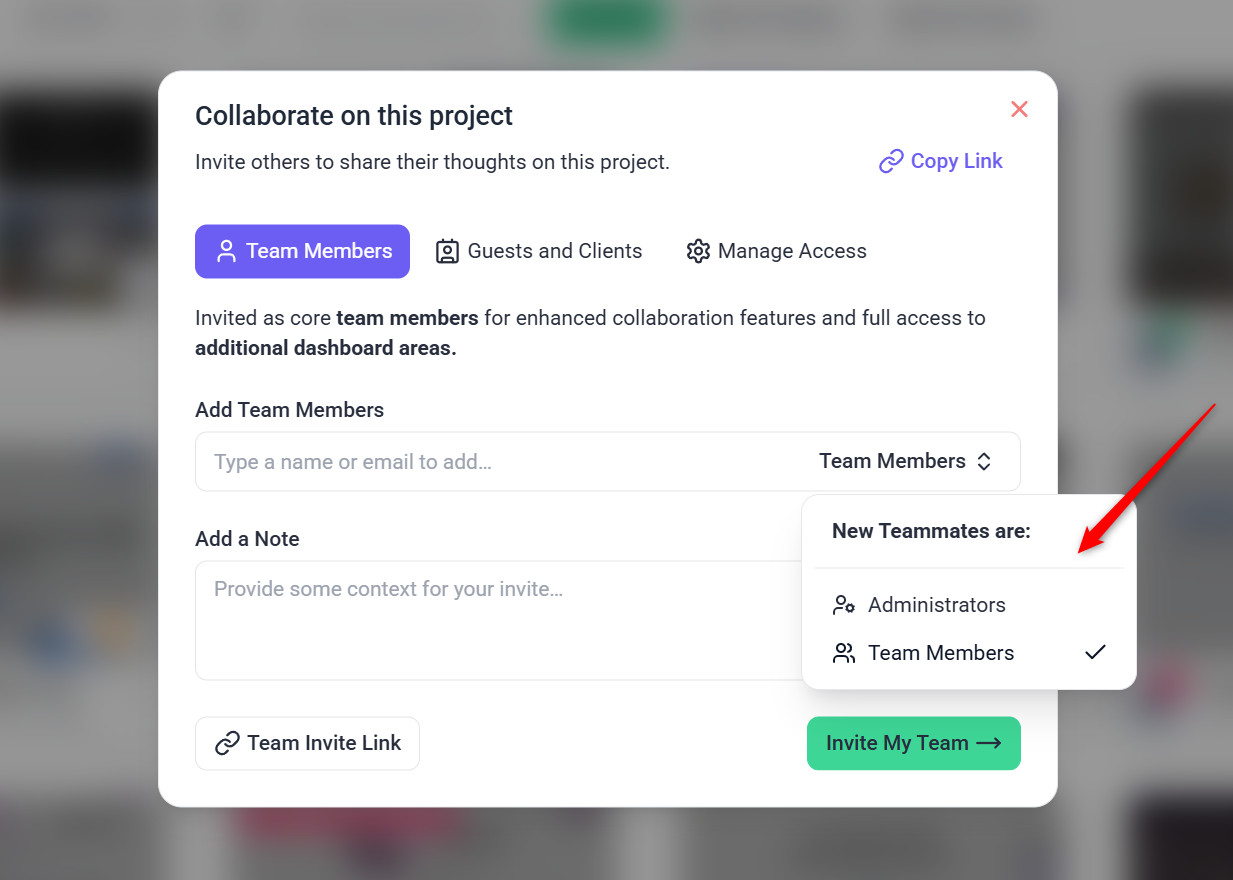Screen dimensions: 1233x880
Task: Choose Administrators as the new teammate role
Action: [x=936, y=605]
